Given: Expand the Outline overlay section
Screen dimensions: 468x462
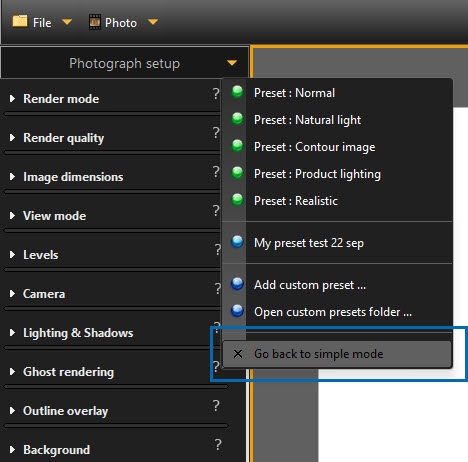Looking at the screenshot, I should pos(12,411).
